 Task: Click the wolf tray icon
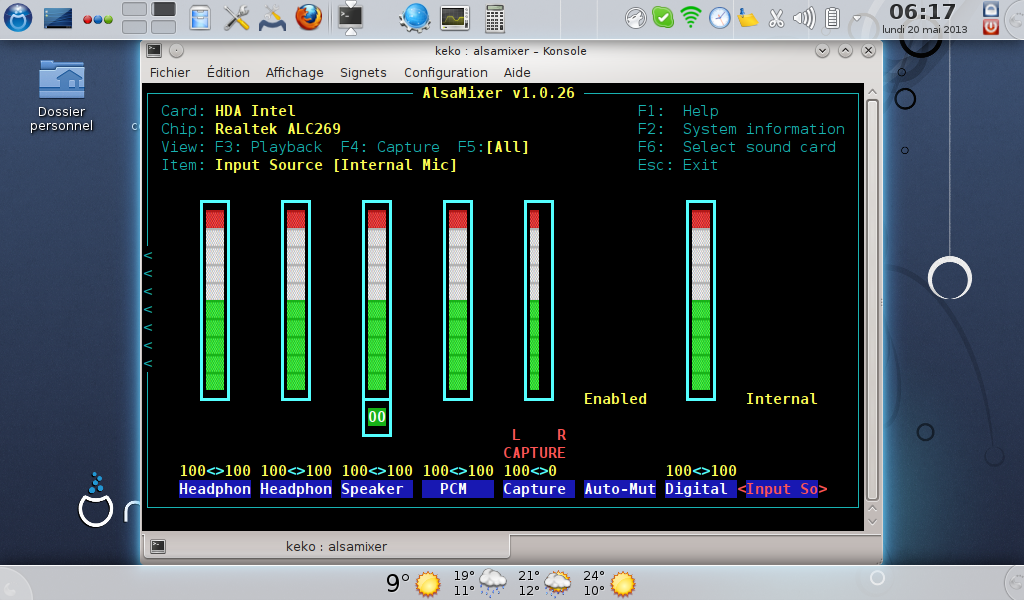635,18
